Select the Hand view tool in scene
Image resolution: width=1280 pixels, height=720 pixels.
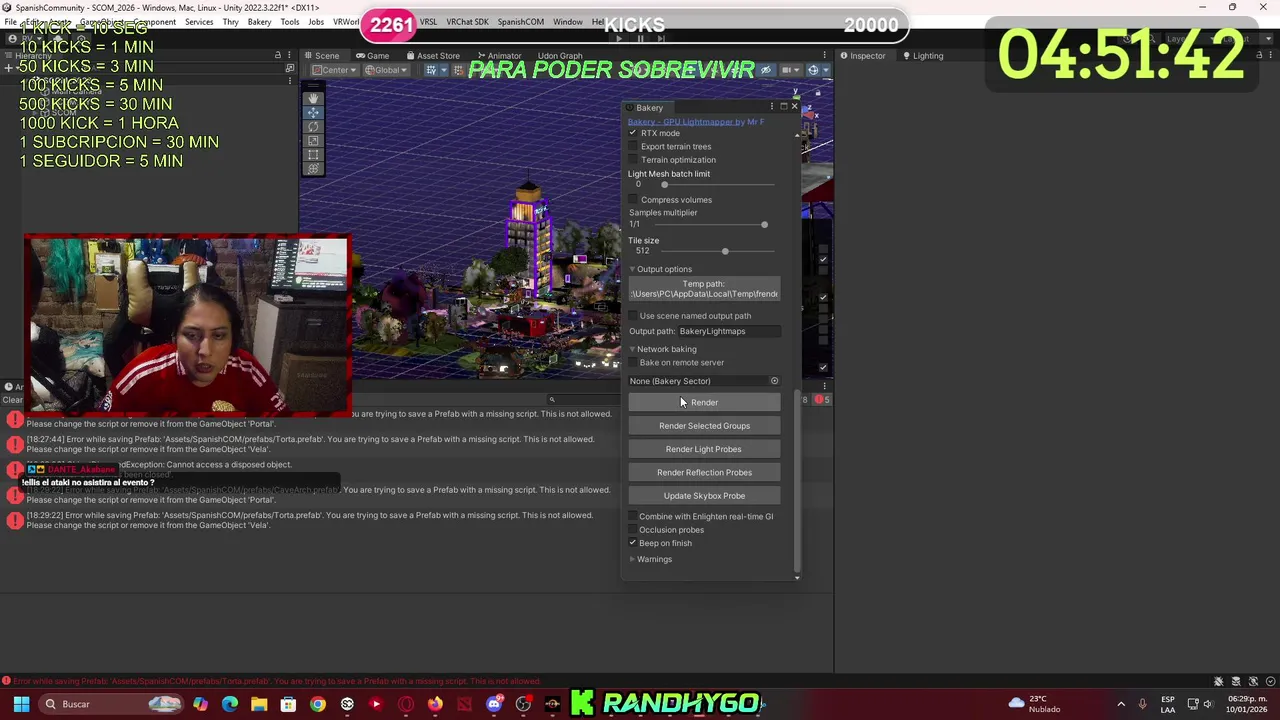(313, 98)
